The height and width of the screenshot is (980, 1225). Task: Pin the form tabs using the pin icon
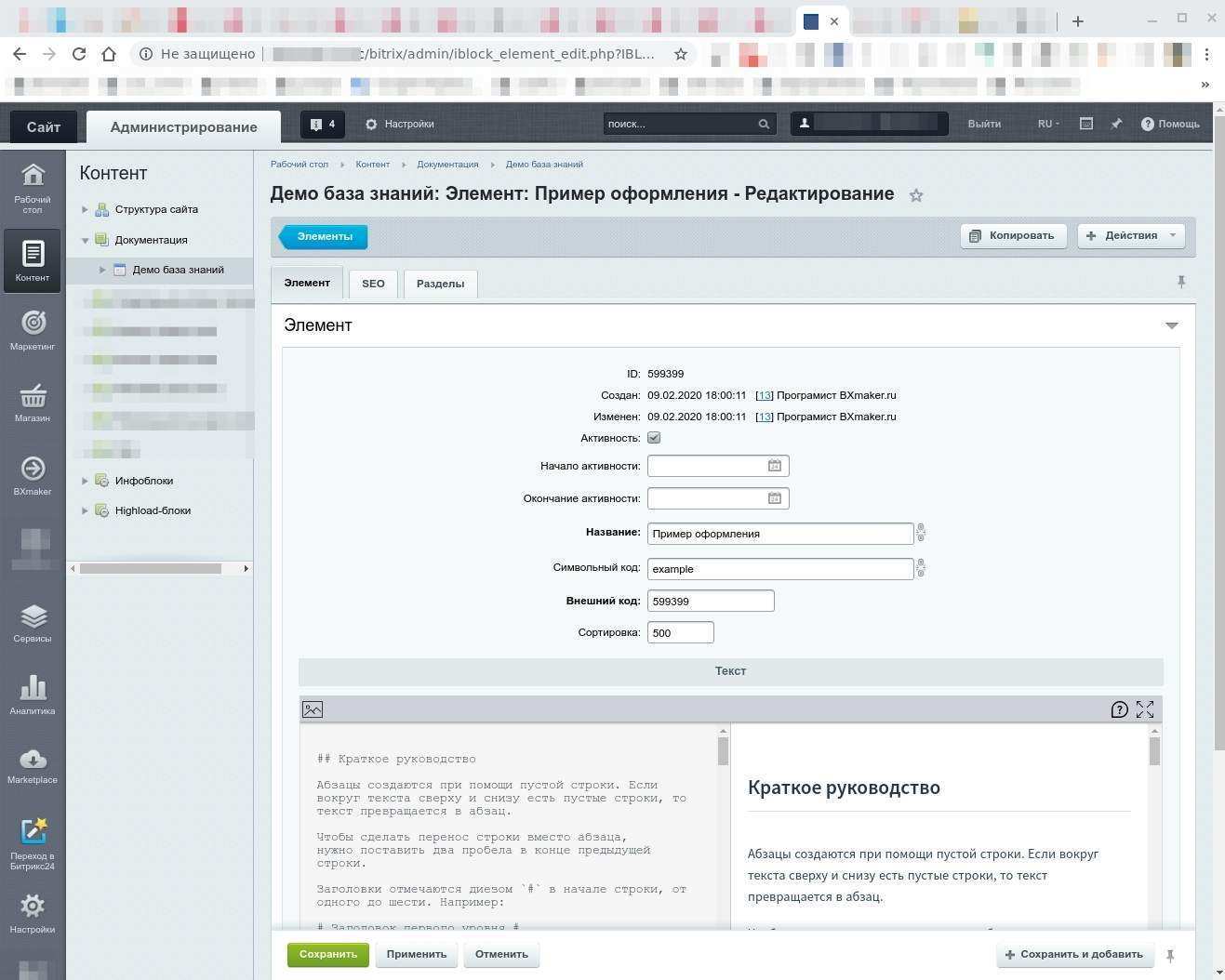[x=1181, y=281]
